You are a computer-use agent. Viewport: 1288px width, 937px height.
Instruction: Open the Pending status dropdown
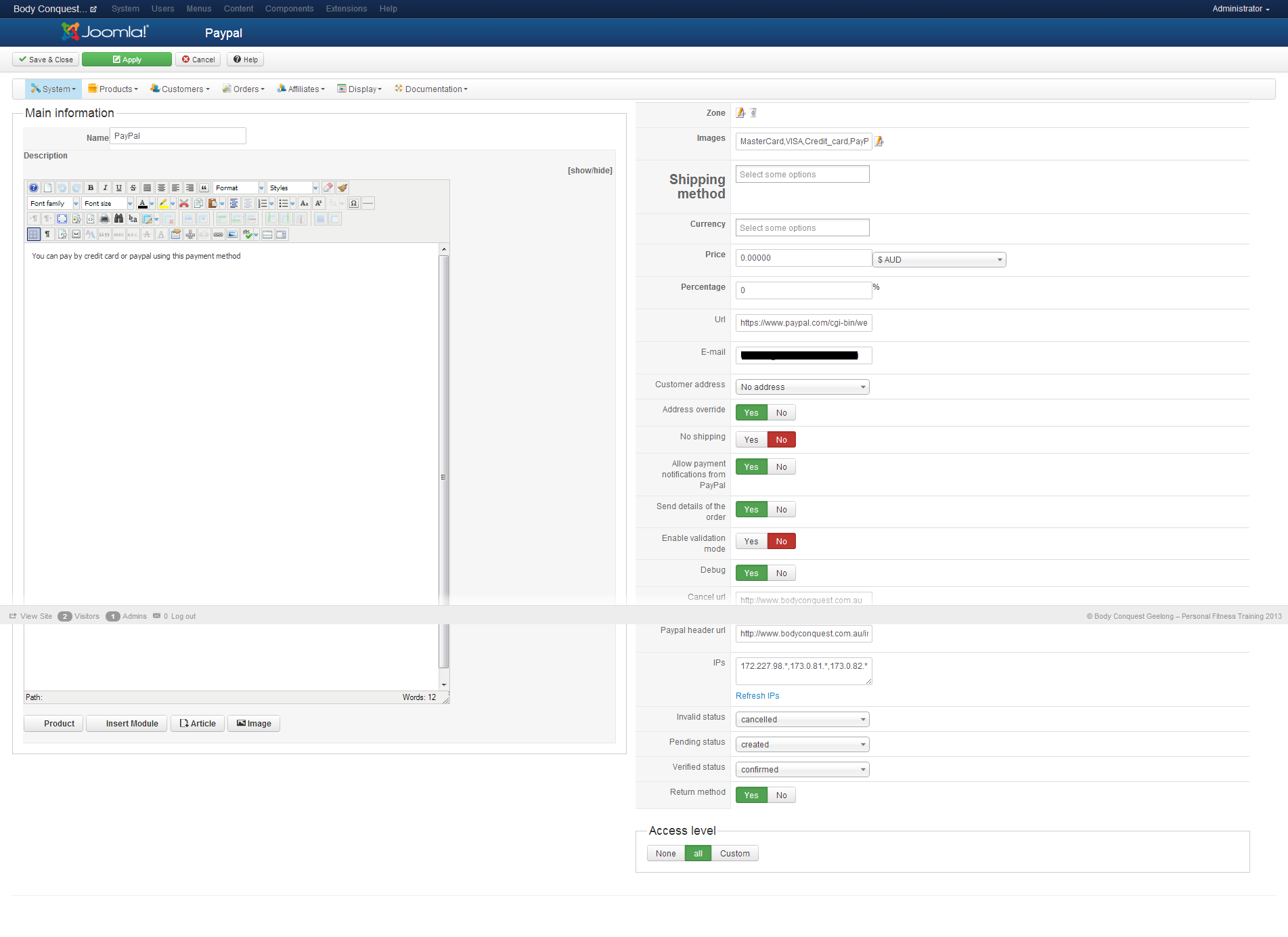pos(803,745)
